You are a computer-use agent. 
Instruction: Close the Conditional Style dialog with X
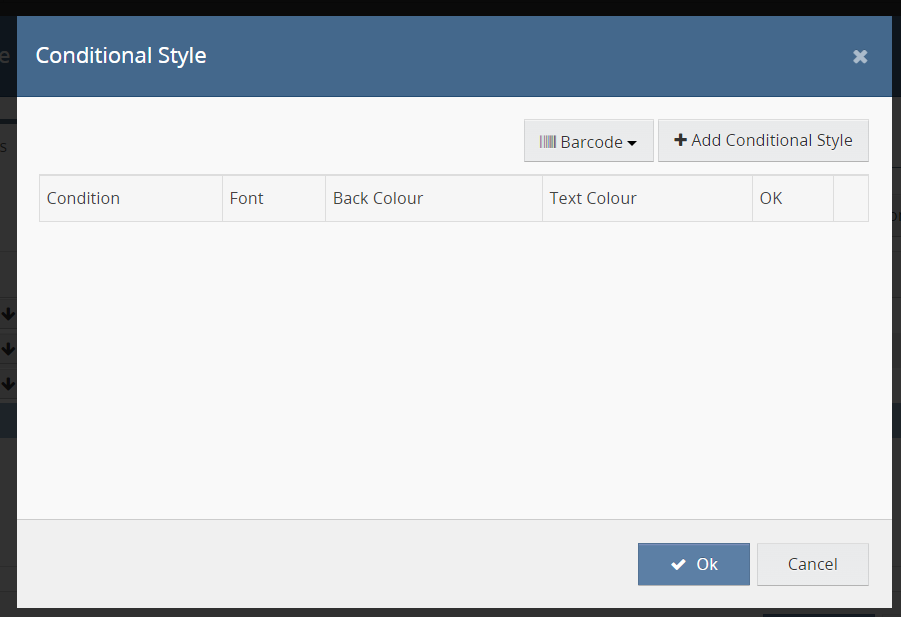click(859, 57)
